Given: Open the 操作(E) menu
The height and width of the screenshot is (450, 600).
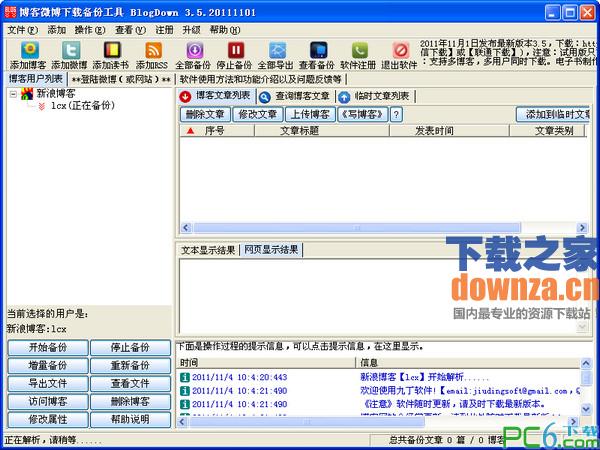Looking at the screenshot, I should coord(90,30).
